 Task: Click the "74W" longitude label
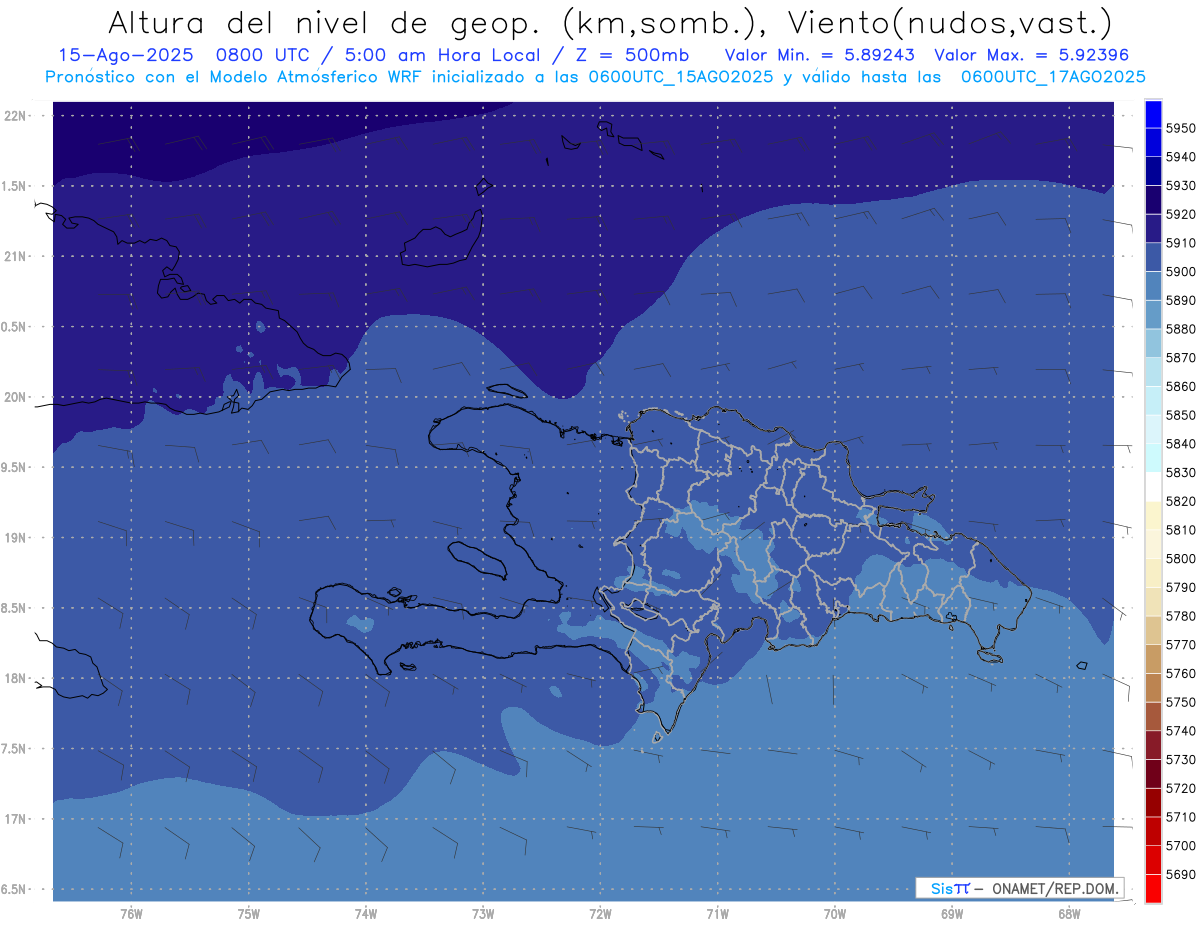pyautogui.click(x=365, y=914)
